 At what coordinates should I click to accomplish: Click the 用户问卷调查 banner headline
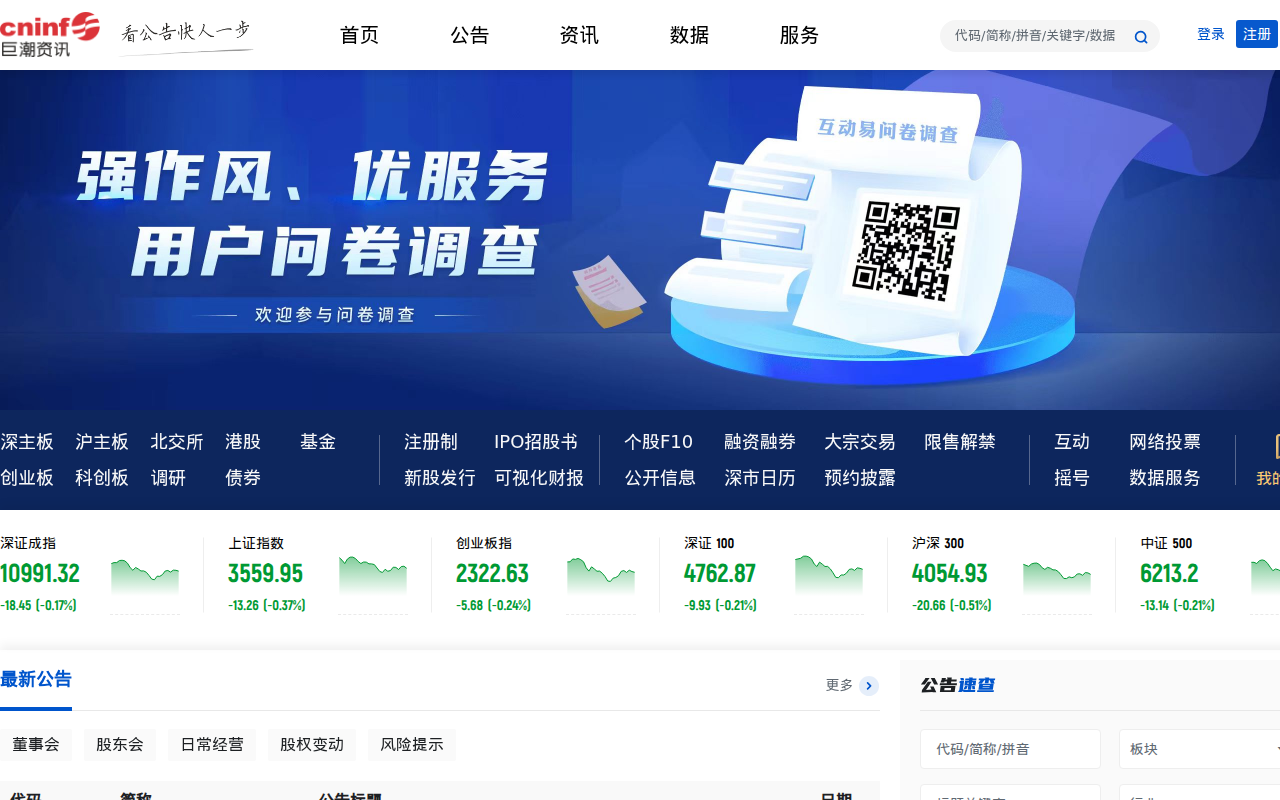coord(336,251)
